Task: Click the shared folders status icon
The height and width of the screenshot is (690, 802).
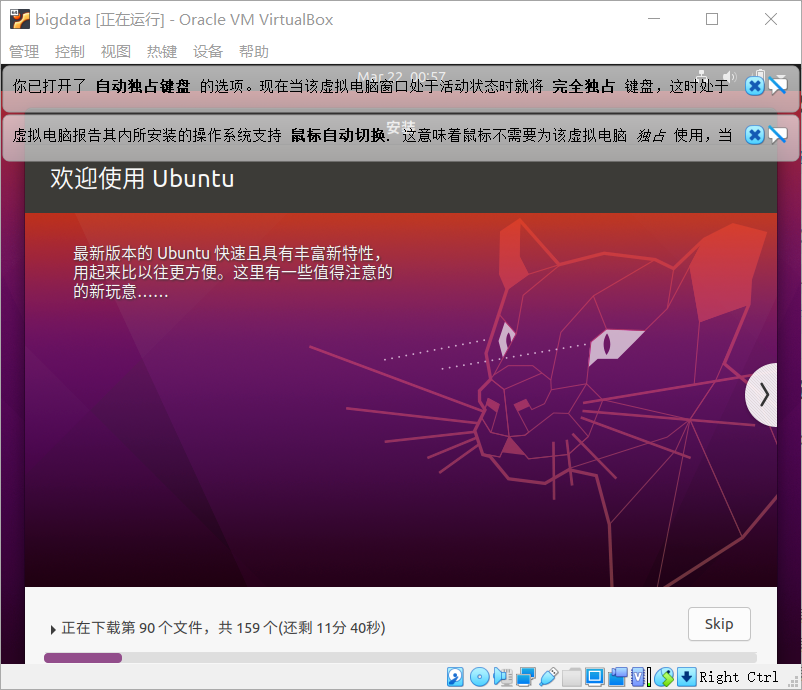Action: (572, 677)
